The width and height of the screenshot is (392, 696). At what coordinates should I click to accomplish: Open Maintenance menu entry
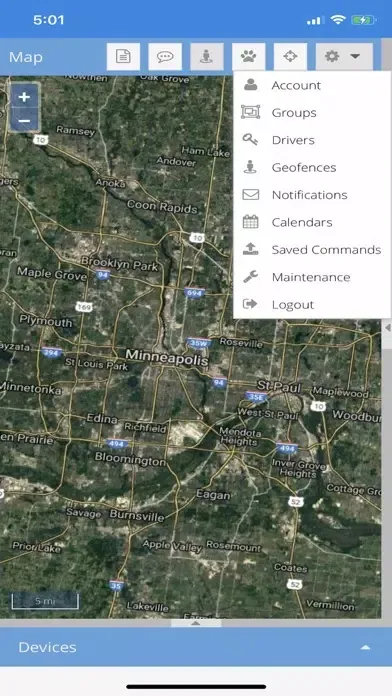[312, 277]
